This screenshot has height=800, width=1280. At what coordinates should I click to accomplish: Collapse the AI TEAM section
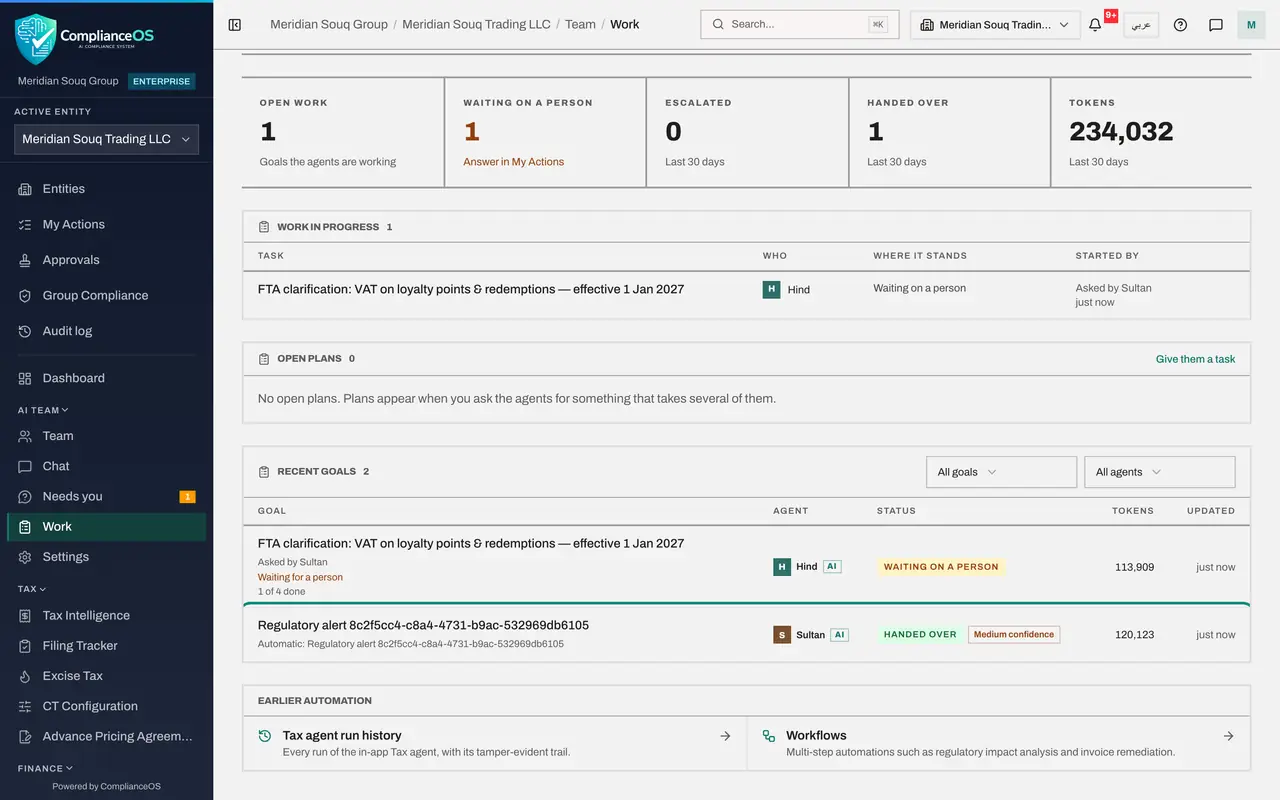[x=43, y=410]
